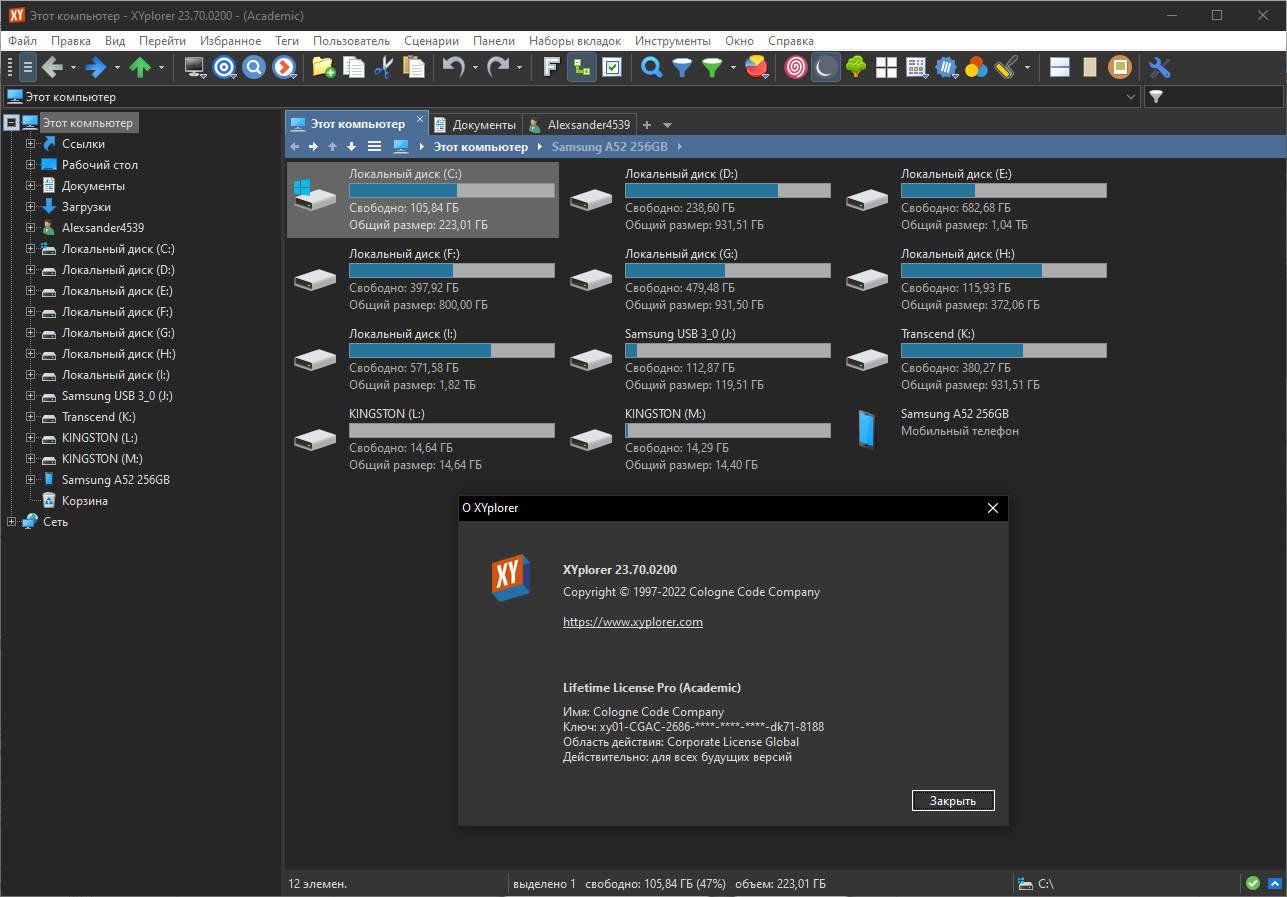
Task: Click the Cut scissors icon
Action: click(x=383, y=68)
